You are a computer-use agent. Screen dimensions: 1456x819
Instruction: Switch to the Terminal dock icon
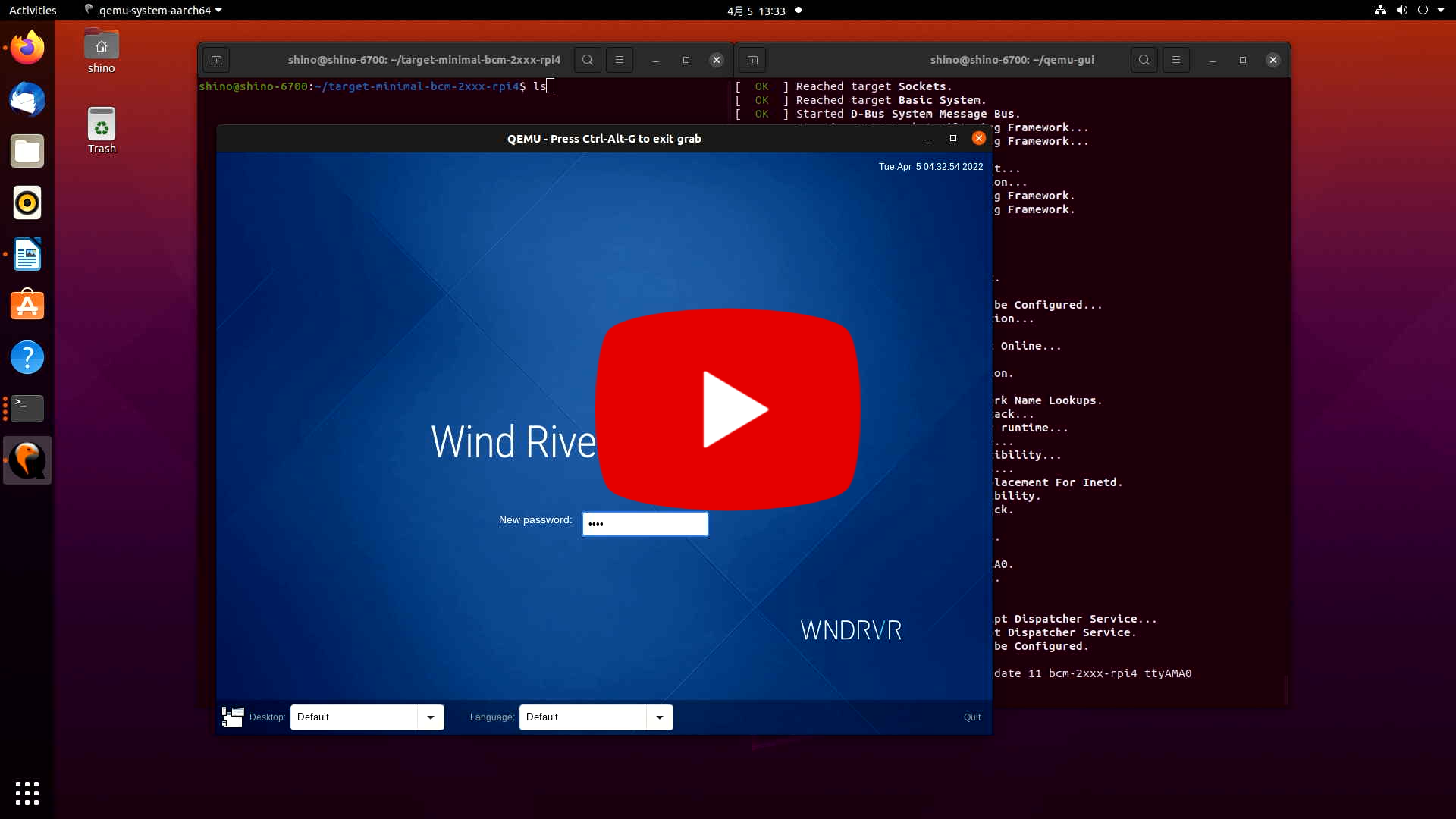click(x=27, y=409)
